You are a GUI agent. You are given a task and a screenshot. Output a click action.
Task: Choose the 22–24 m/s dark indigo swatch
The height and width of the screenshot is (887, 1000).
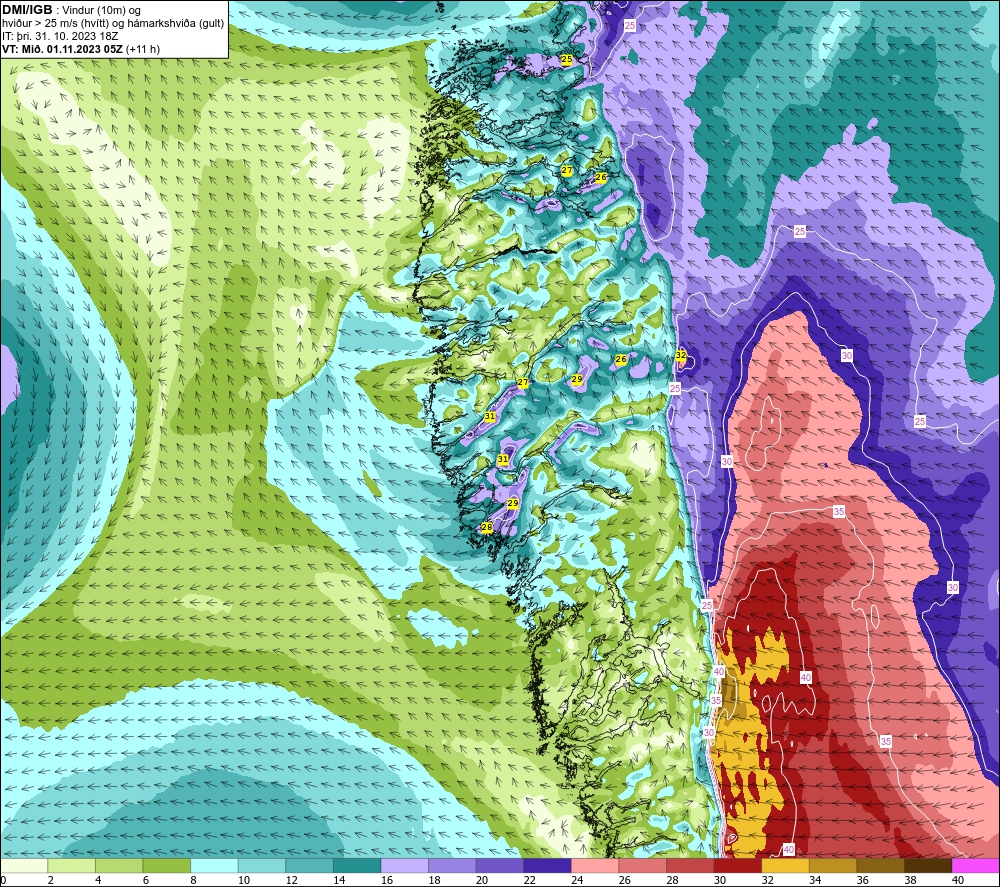tap(547, 865)
